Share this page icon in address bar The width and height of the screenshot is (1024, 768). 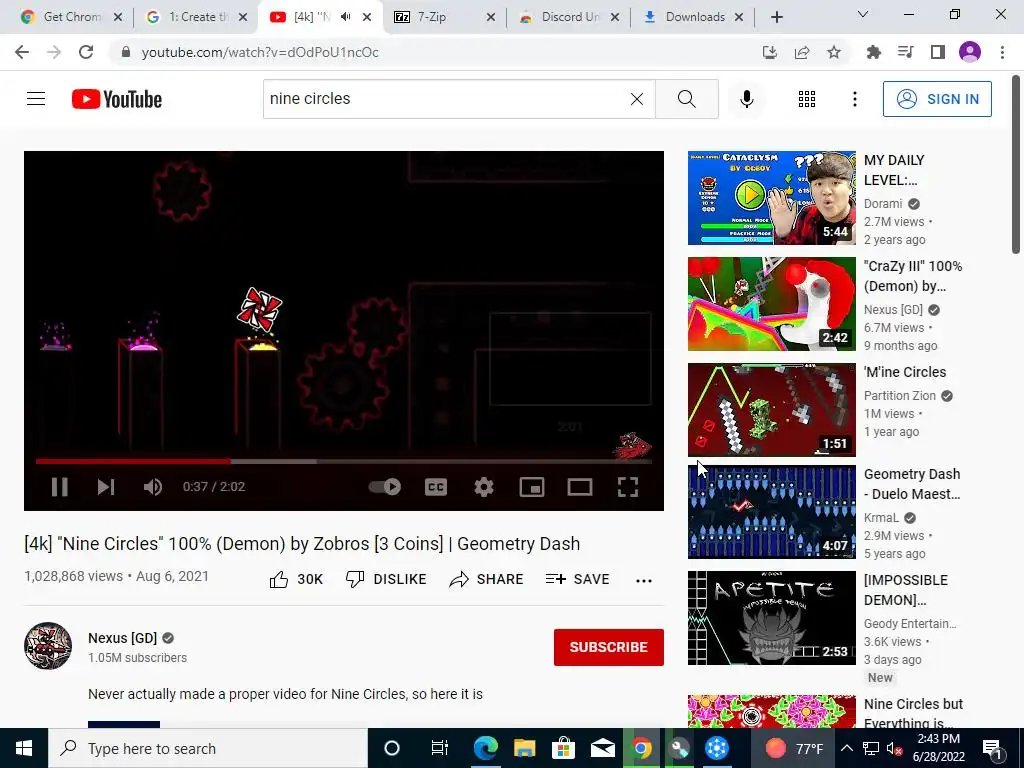(x=802, y=52)
